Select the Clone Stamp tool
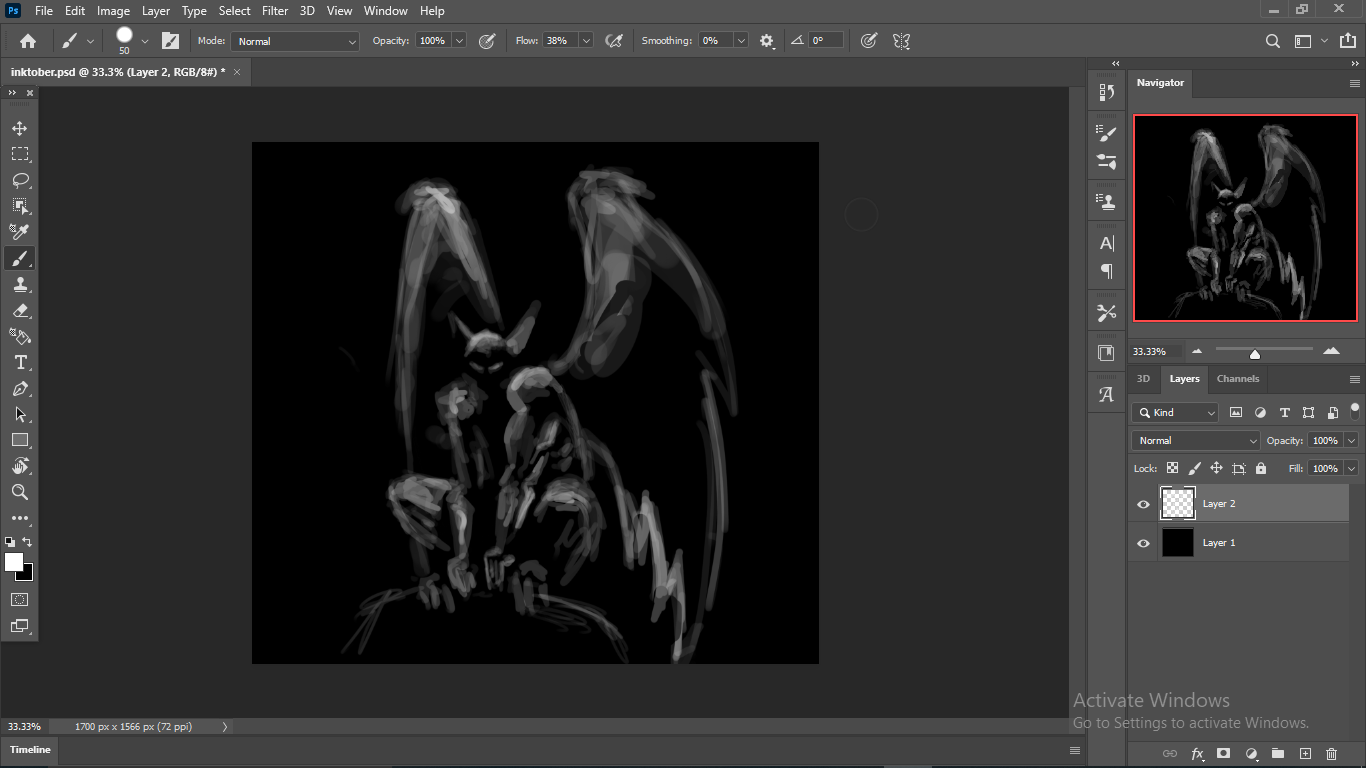 pyautogui.click(x=20, y=284)
